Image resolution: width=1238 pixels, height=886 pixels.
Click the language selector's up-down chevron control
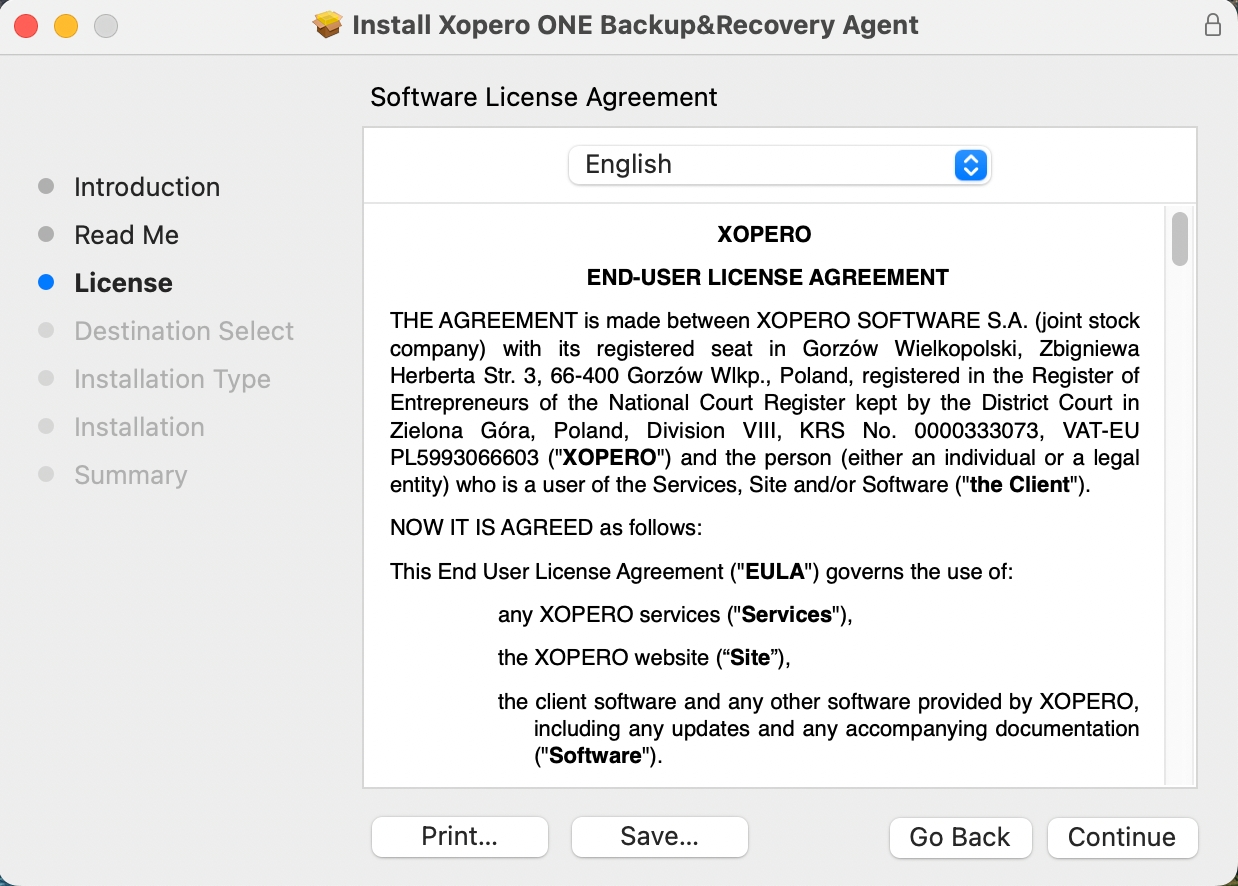coord(970,164)
